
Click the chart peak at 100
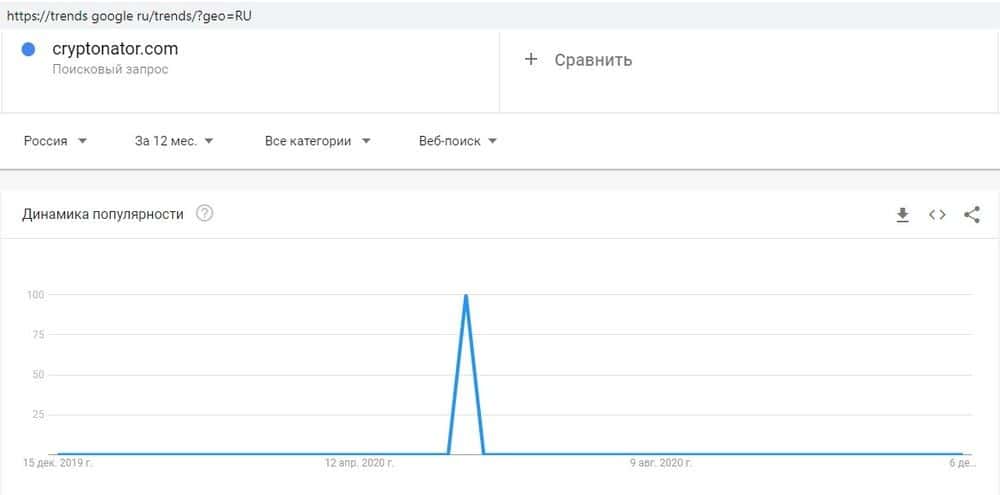point(466,296)
